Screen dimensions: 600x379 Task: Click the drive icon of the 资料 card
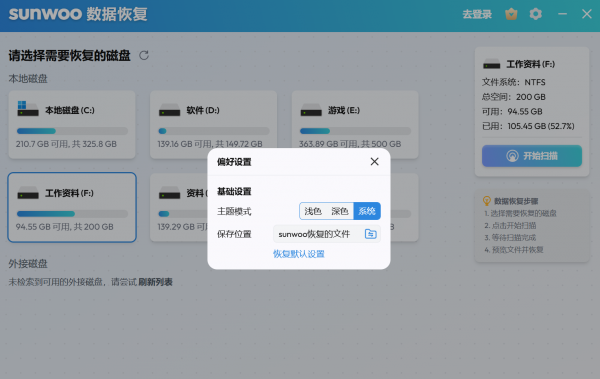170,193
